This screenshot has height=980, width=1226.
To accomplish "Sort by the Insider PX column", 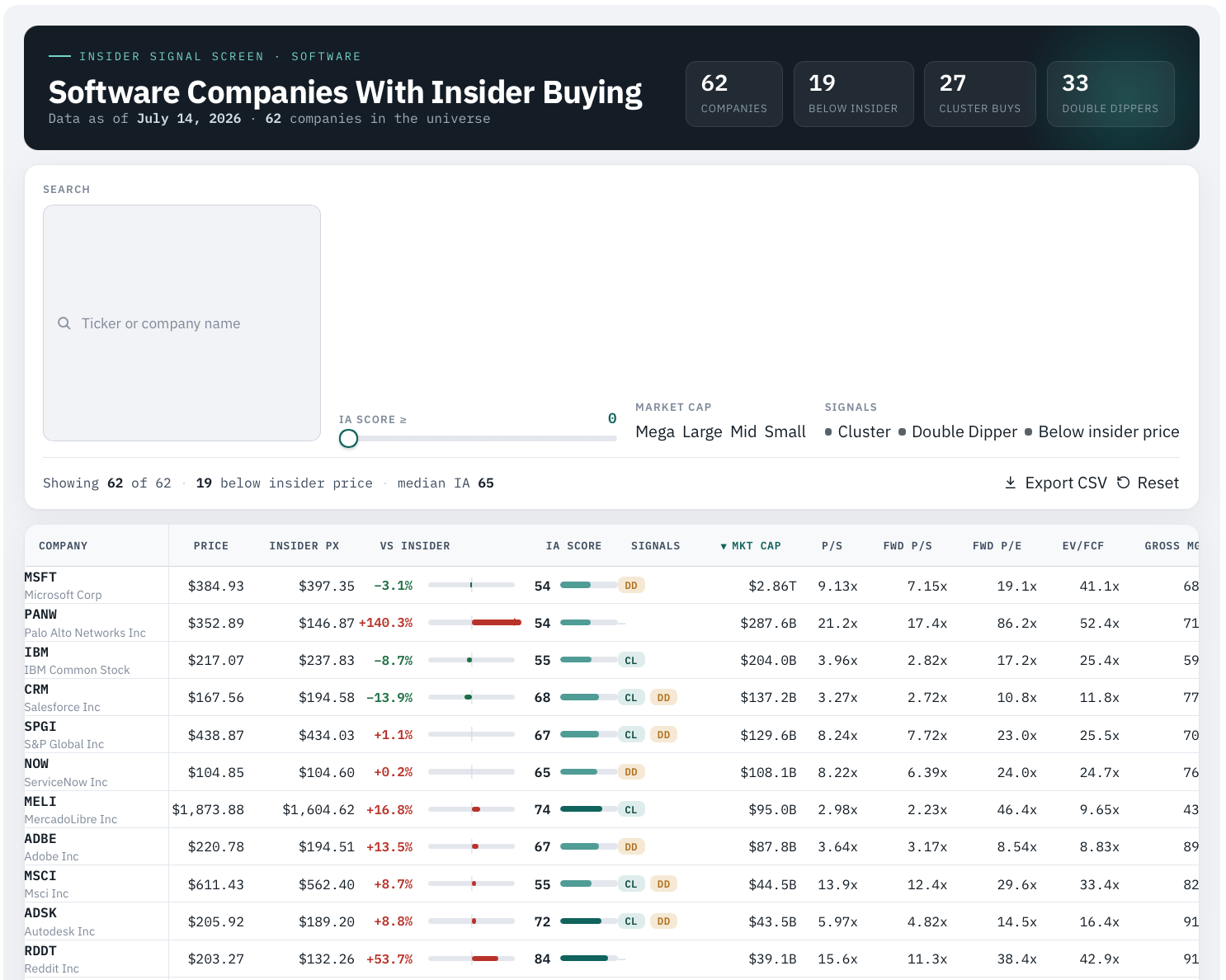I will pos(304,546).
